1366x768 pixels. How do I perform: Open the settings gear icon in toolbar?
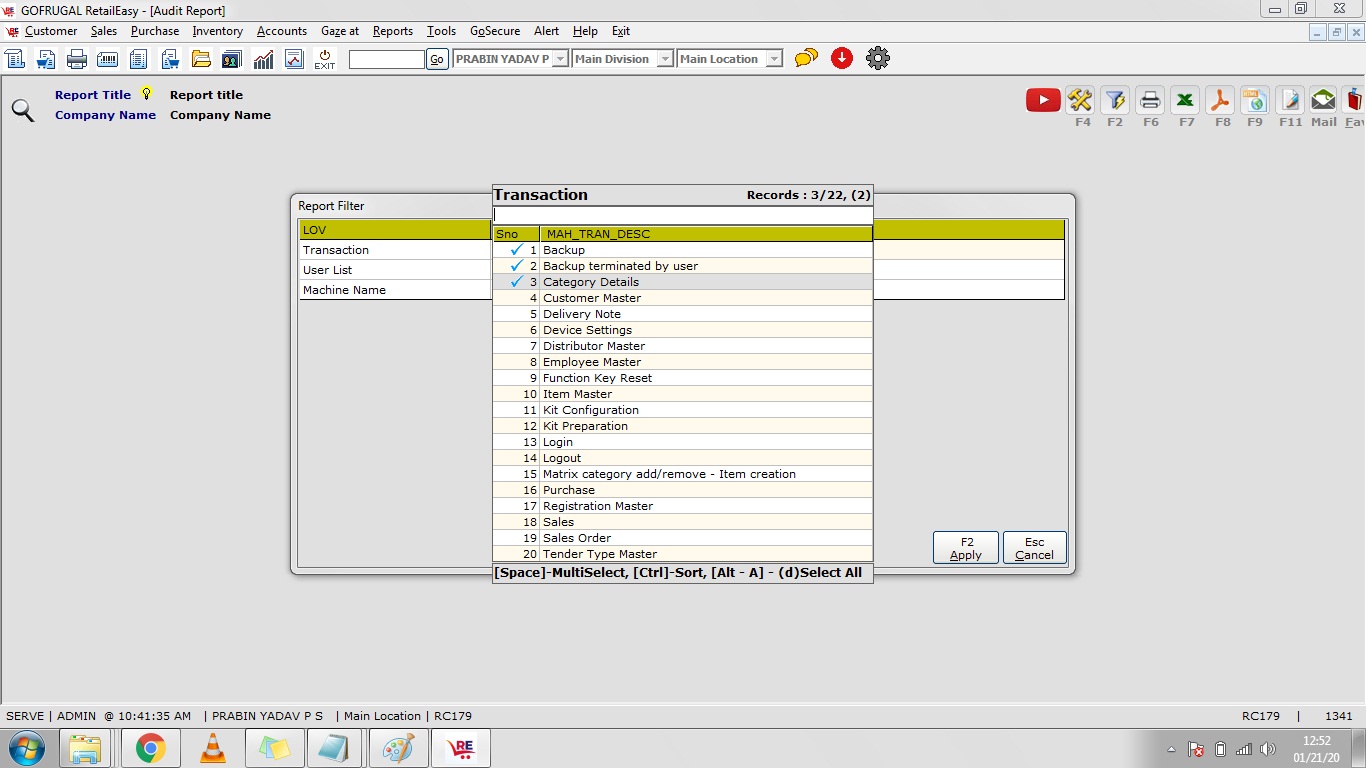click(877, 59)
